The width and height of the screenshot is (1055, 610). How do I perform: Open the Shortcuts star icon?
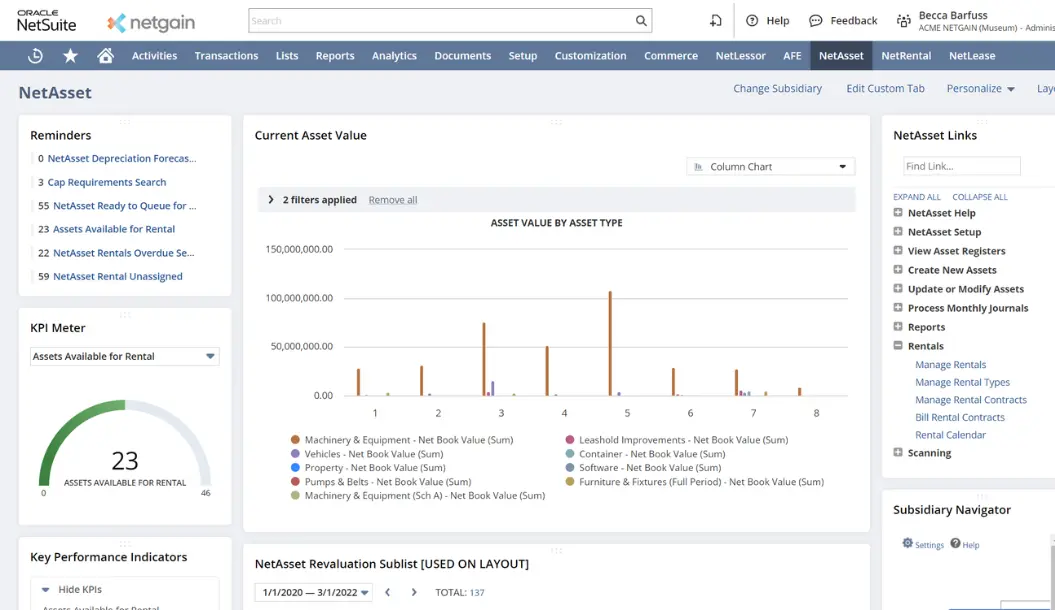[x=70, y=56]
